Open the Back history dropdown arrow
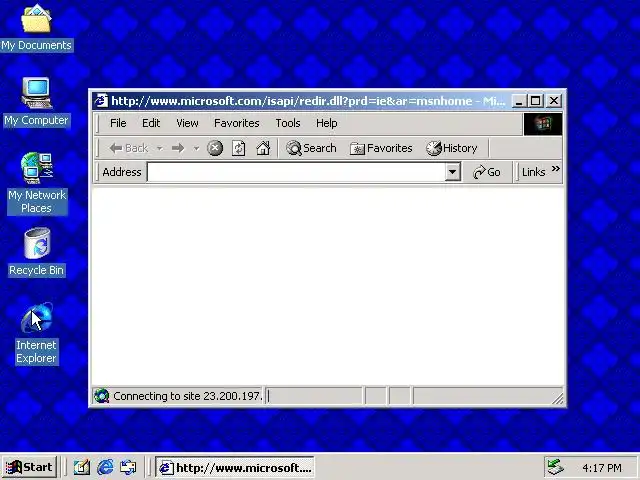 tap(160, 148)
